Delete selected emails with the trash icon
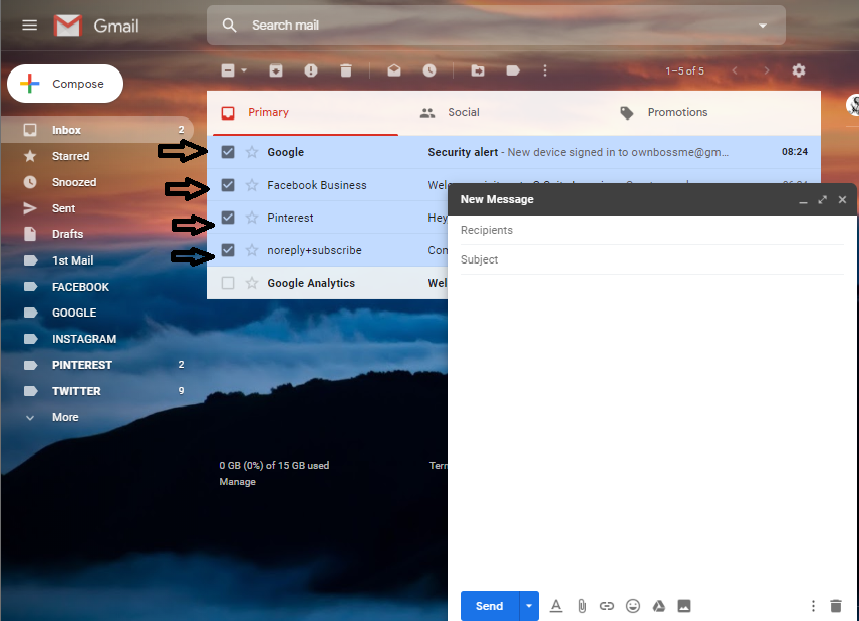This screenshot has height=621, width=859. pyautogui.click(x=346, y=71)
